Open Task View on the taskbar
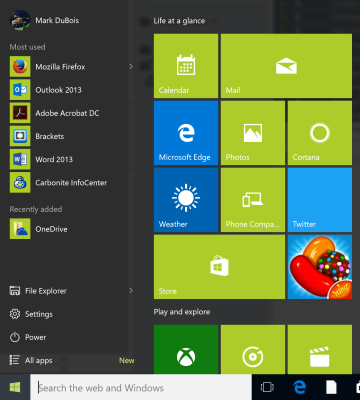The width and height of the screenshot is (360, 400). [267, 387]
